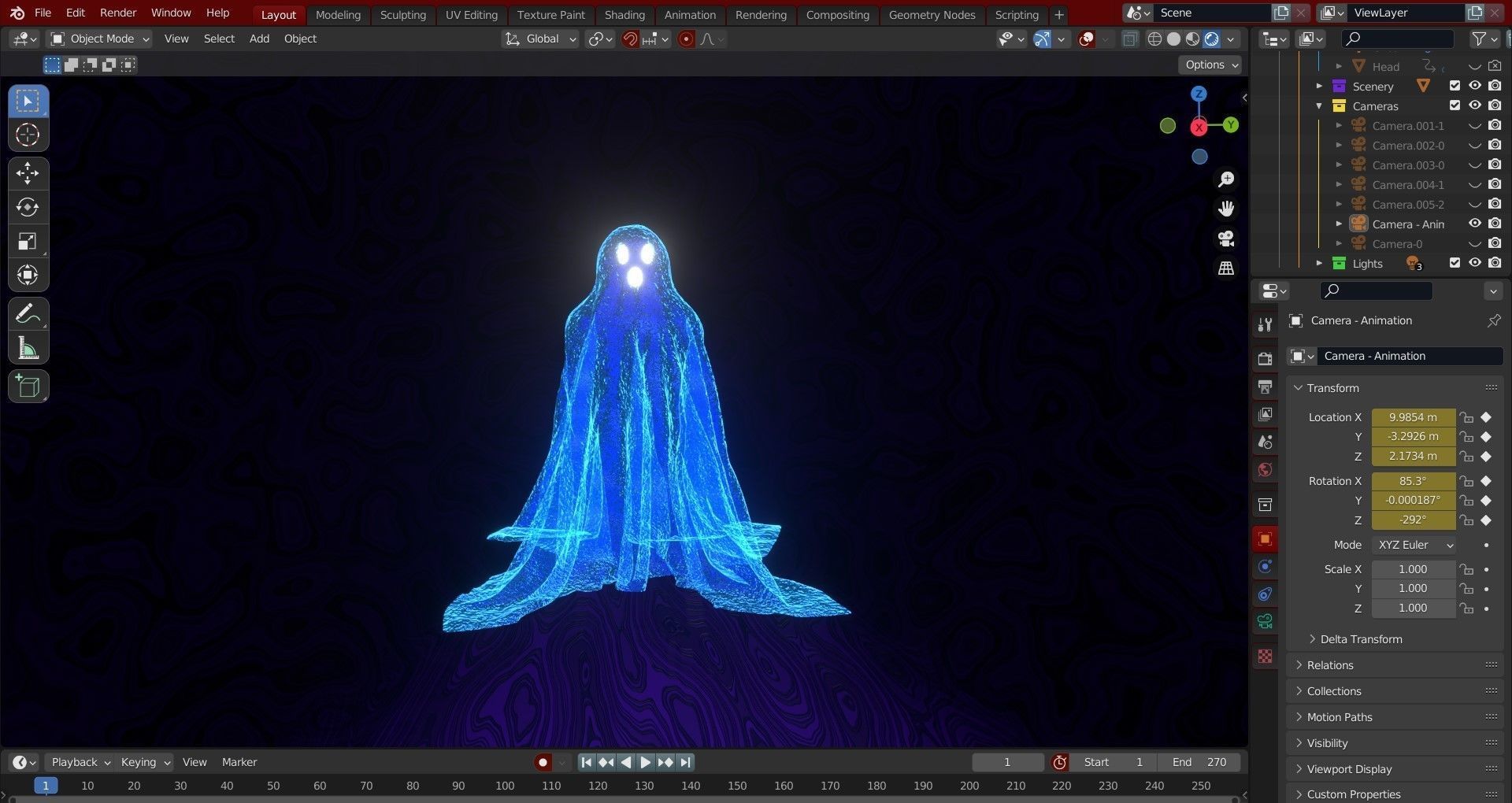This screenshot has height=803, width=1512.
Task: Lock Location X transform
Action: click(1466, 417)
